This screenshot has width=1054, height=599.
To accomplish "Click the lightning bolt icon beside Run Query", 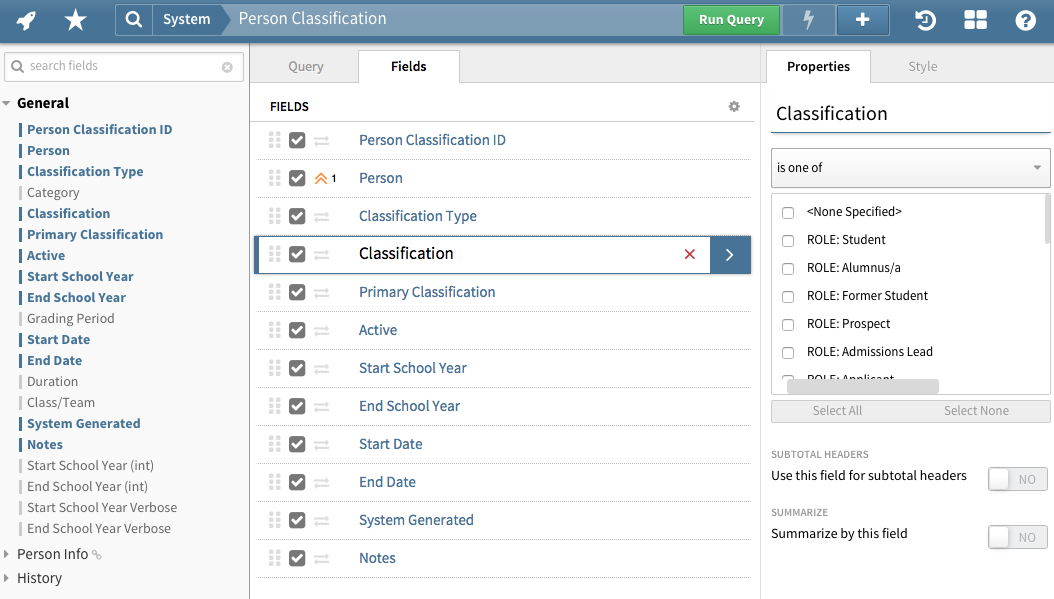I will point(808,19).
